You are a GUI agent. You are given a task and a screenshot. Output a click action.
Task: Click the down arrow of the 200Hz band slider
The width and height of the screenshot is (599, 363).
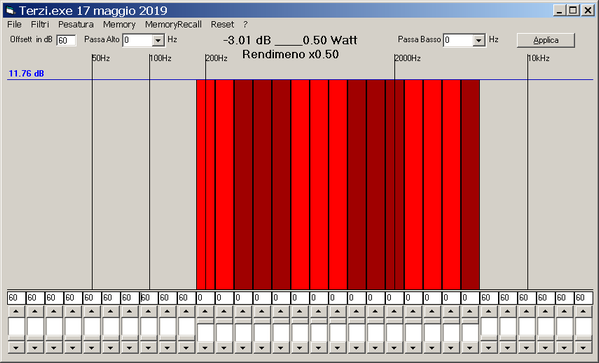205,348
